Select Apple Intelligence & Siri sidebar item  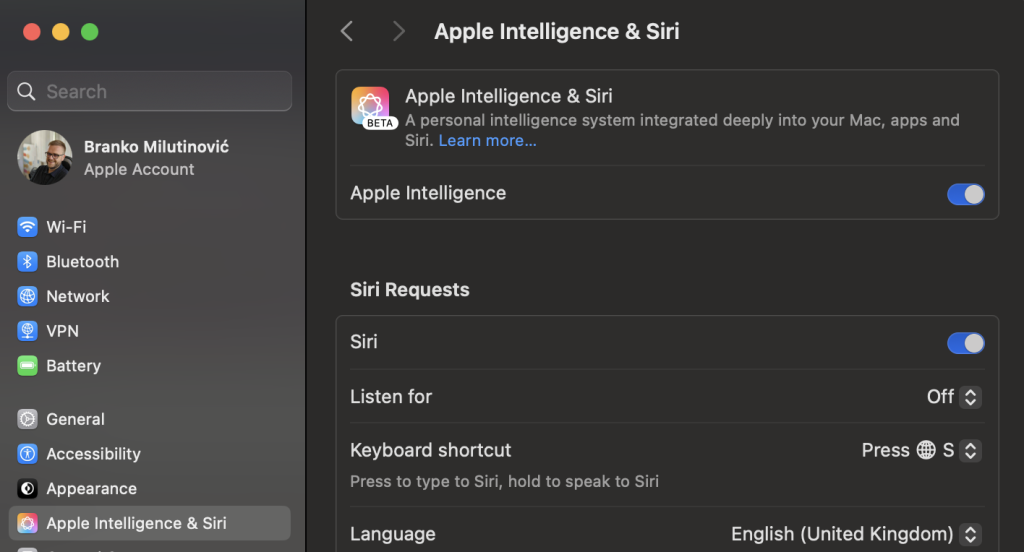tap(136, 523)
